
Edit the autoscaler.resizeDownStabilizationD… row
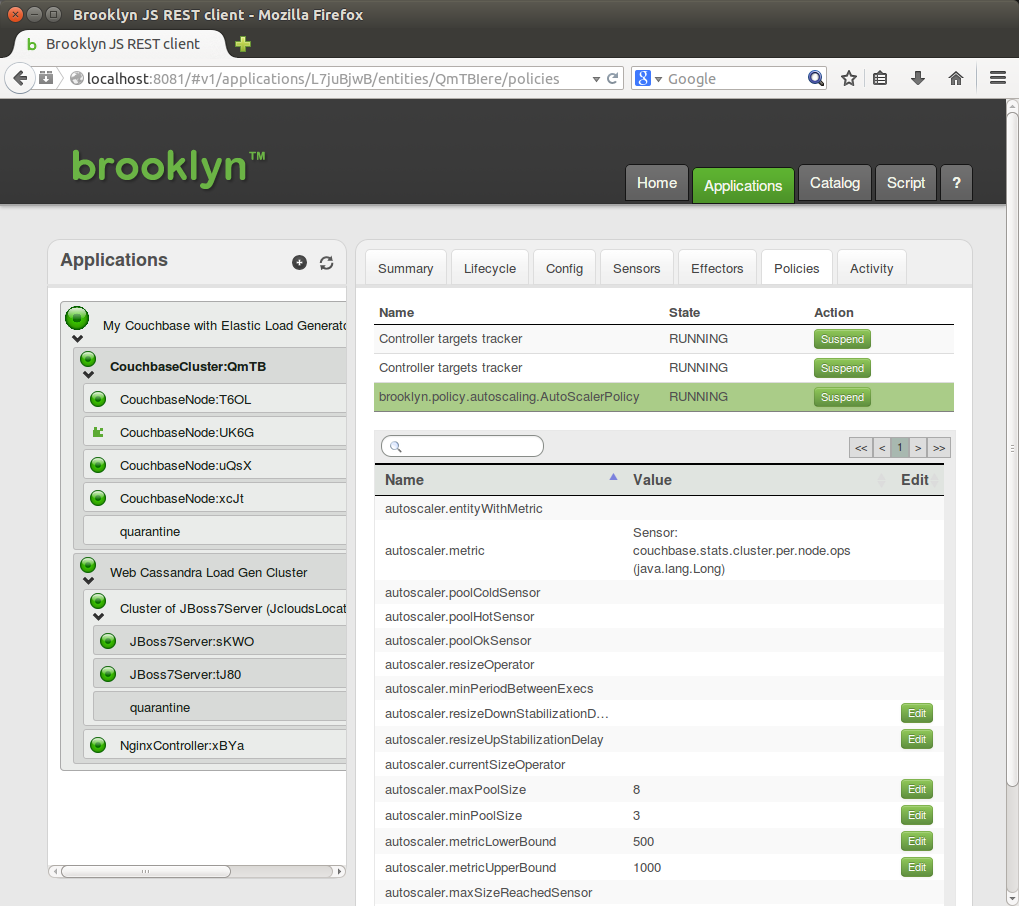click(x=917, y=713)
